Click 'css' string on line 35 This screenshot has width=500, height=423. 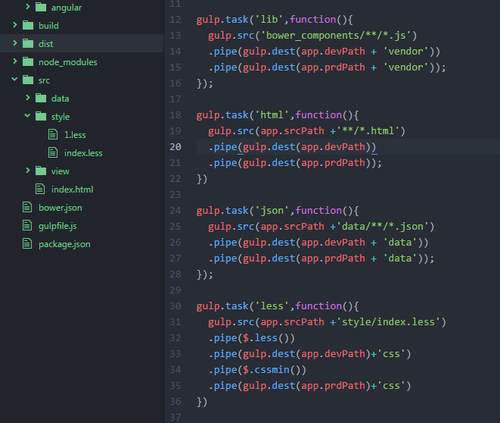[391, 386]
